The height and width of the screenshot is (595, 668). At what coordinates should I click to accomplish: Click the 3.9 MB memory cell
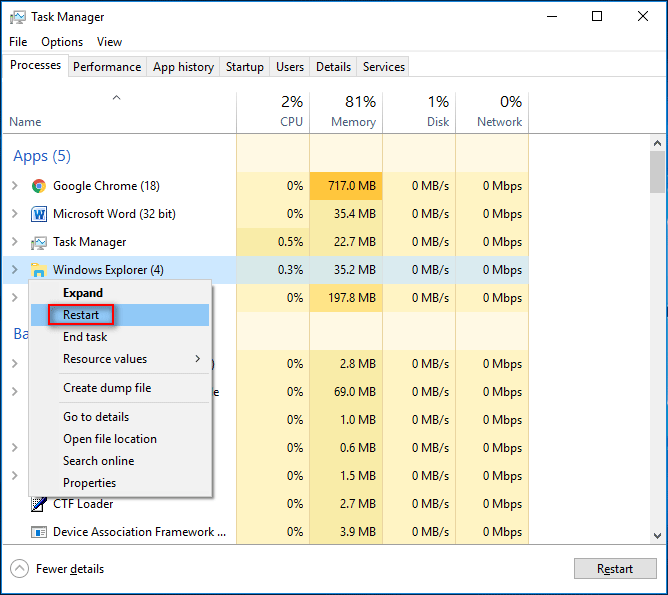(346, 532)
